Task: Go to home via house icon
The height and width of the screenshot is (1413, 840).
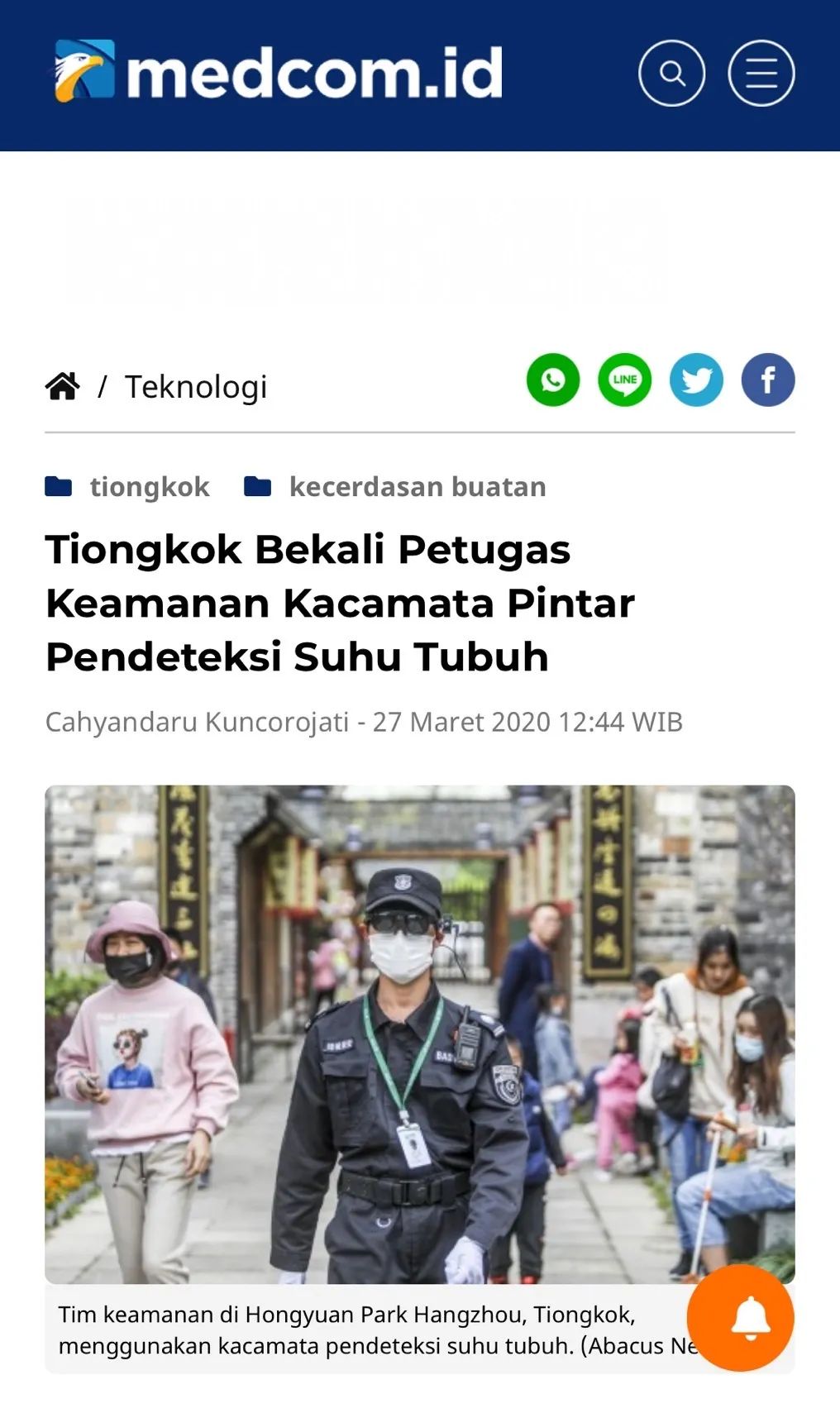Action: click(63, 386)
